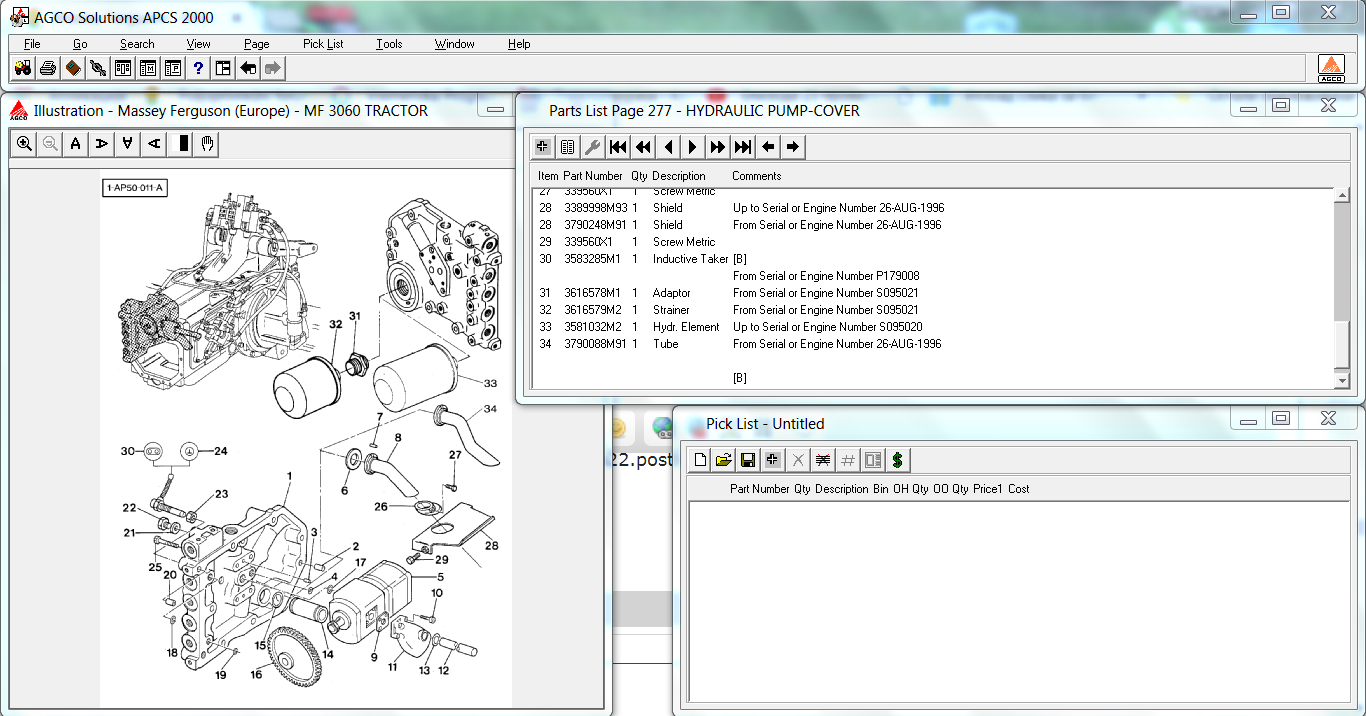
Task: Zoom in on the illustration
Action: coord(25,144)
